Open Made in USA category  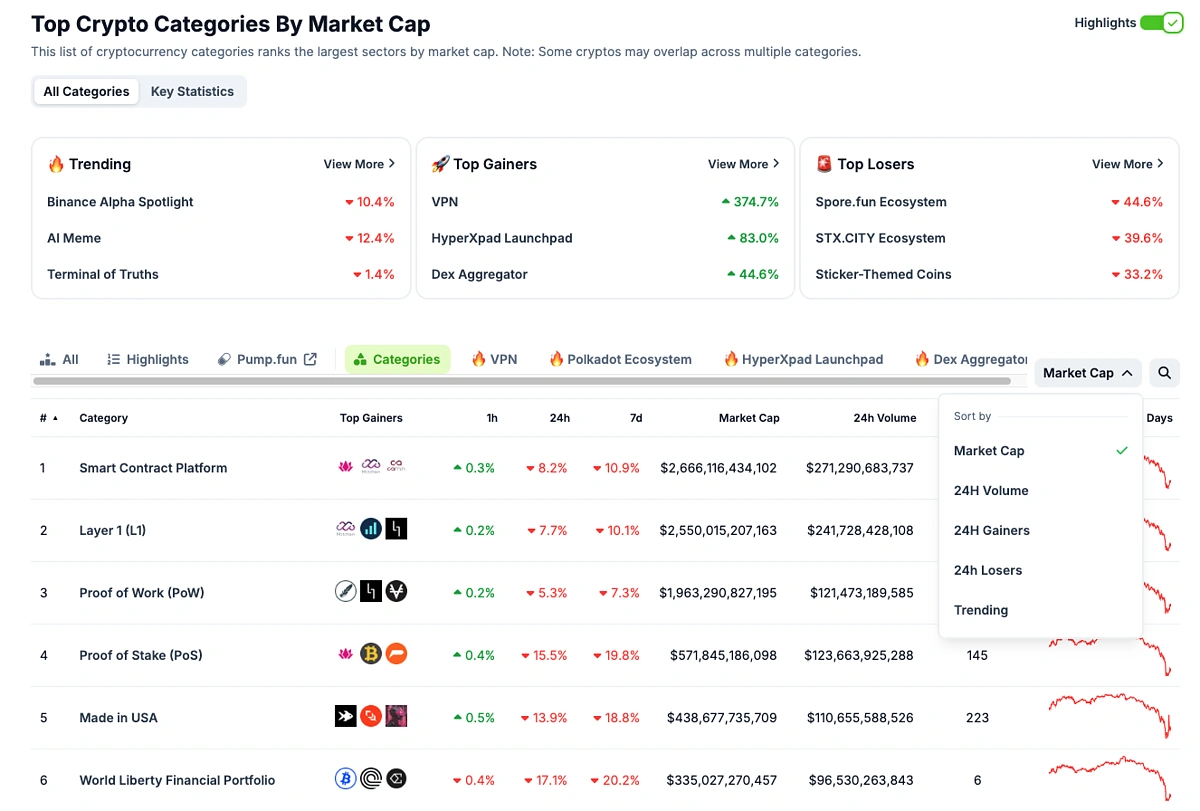(118, 718)
